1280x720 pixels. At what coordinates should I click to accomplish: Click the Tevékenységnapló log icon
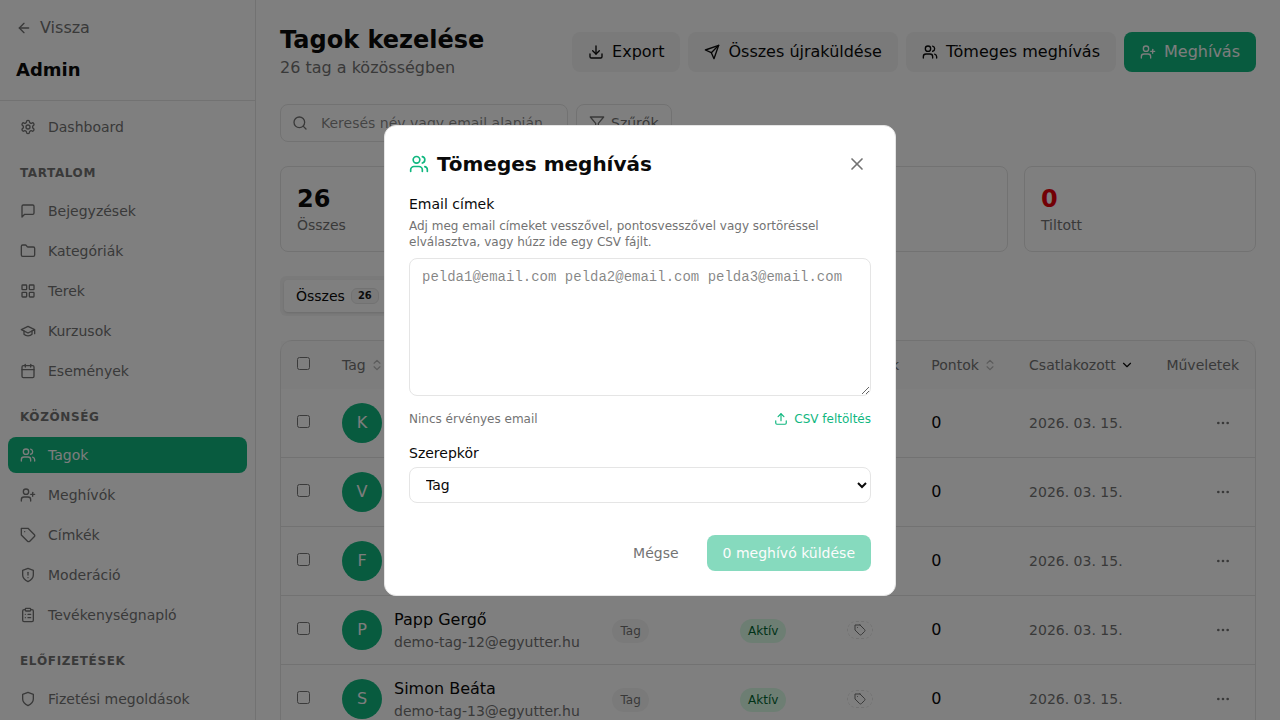pos(27,615)
